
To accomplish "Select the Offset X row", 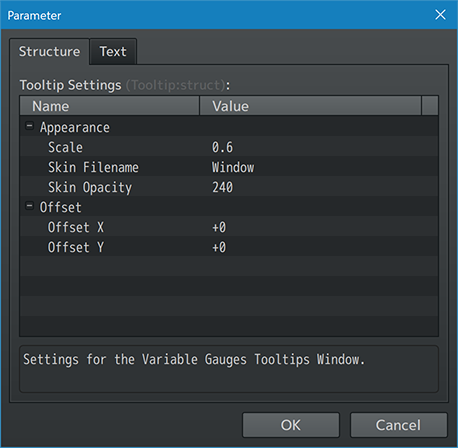I will pyautogui.click(x=229, y=227).
